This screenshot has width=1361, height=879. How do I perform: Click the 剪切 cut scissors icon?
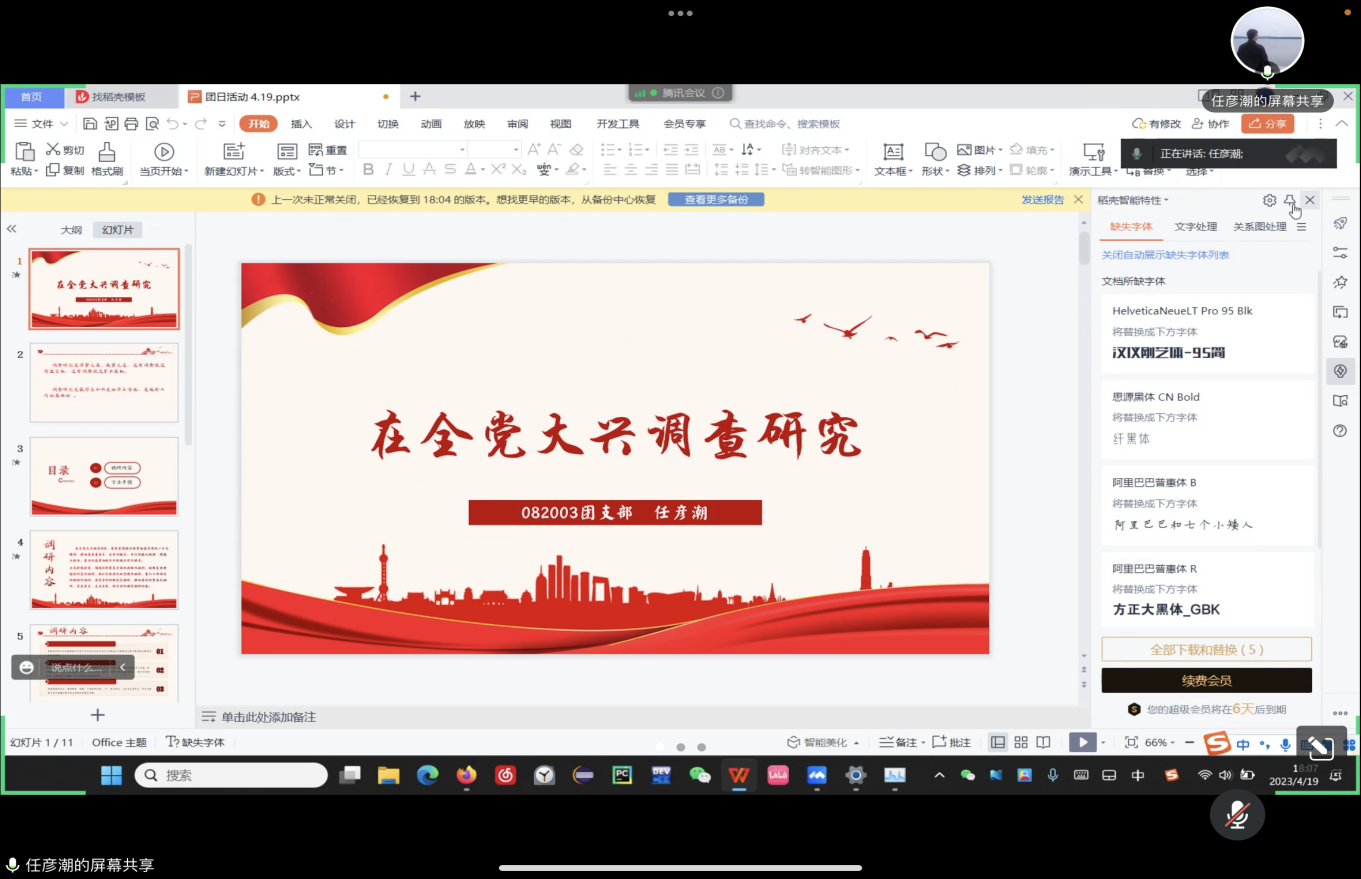coord(53,149)
